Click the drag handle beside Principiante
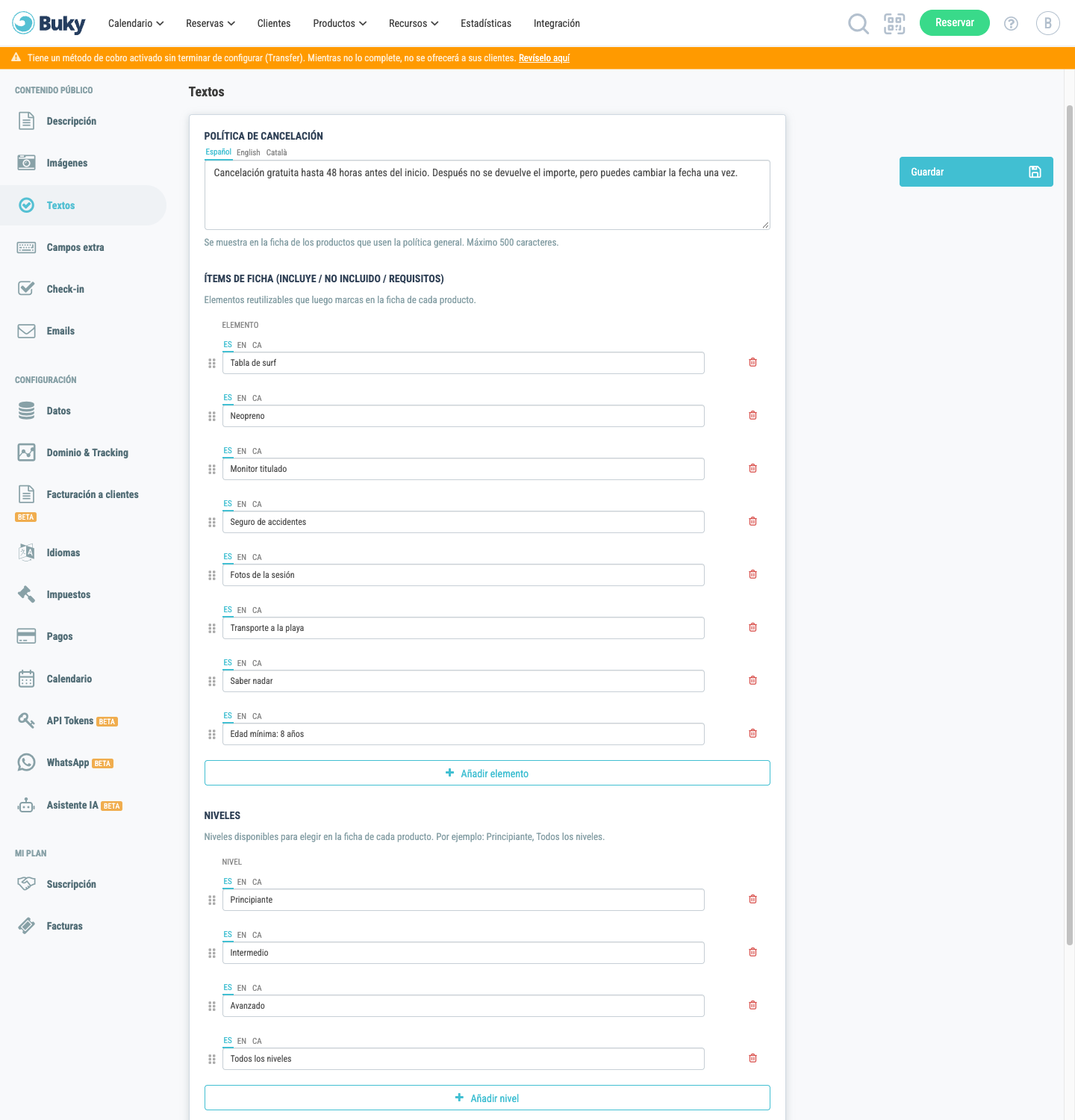Viewport: 1075px width, 1120px height. (x=212, y=900)
